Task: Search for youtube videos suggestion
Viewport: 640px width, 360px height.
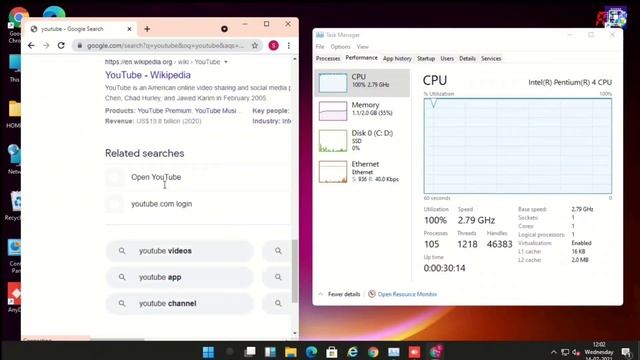Action: click(x=180, y=251)
